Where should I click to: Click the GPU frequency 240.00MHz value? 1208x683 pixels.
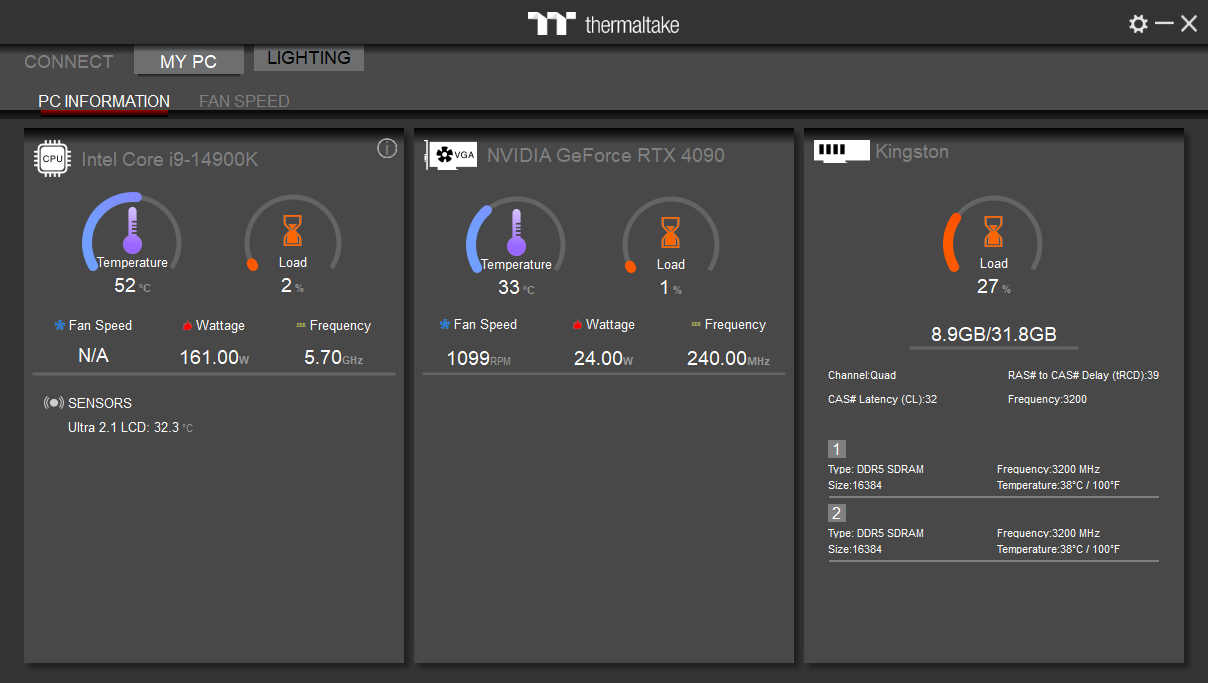(x=729, y=358)
